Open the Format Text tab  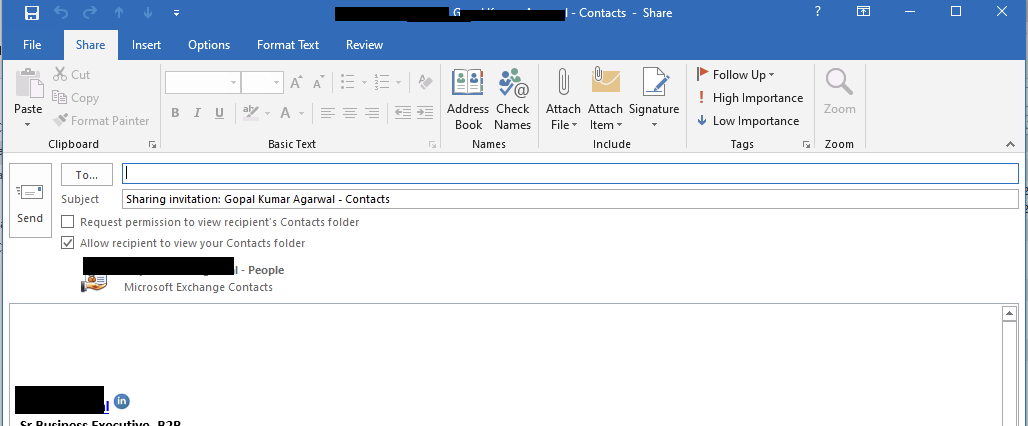[288, 45]
